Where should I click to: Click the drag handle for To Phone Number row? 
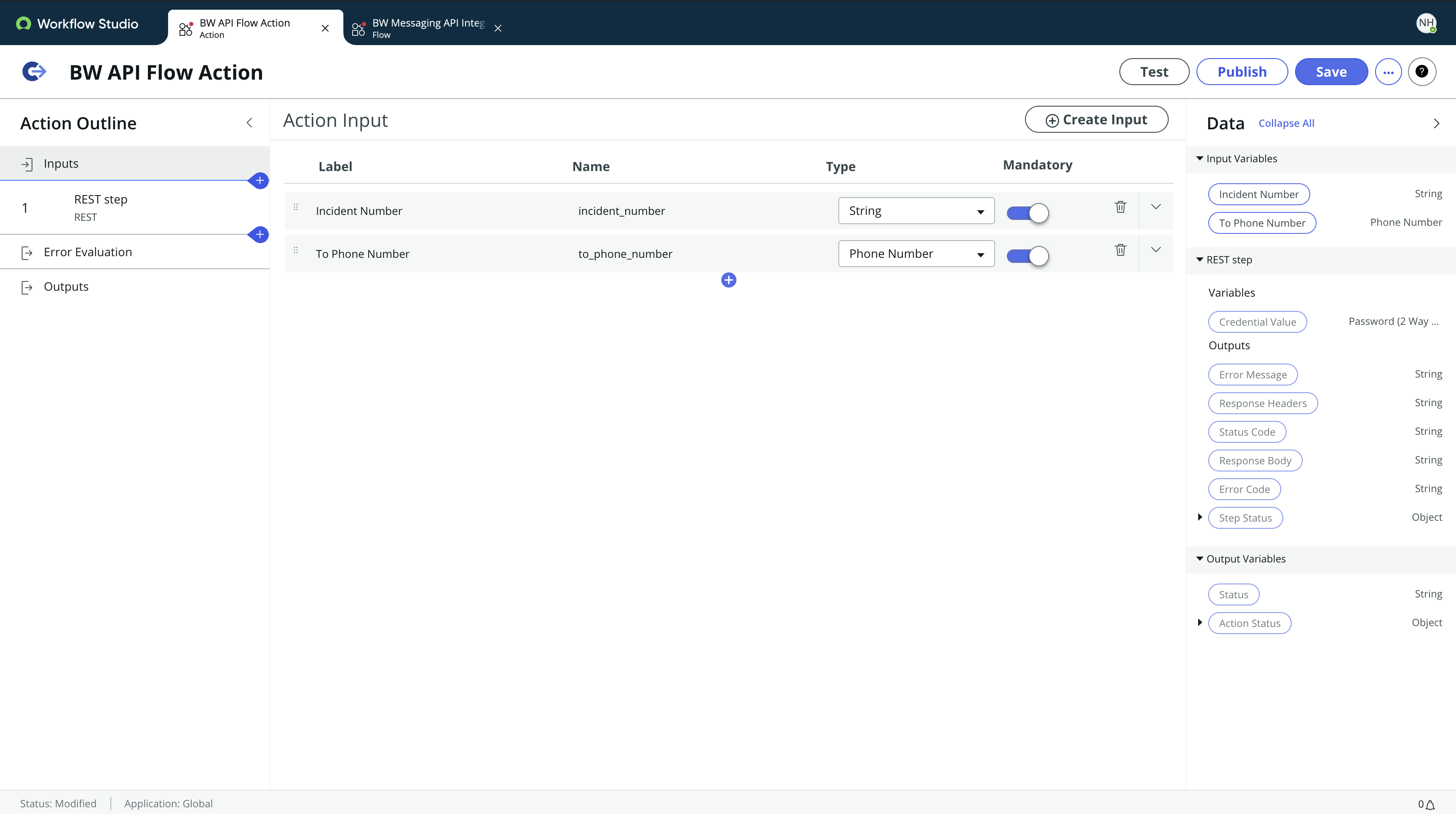(296, 250)
